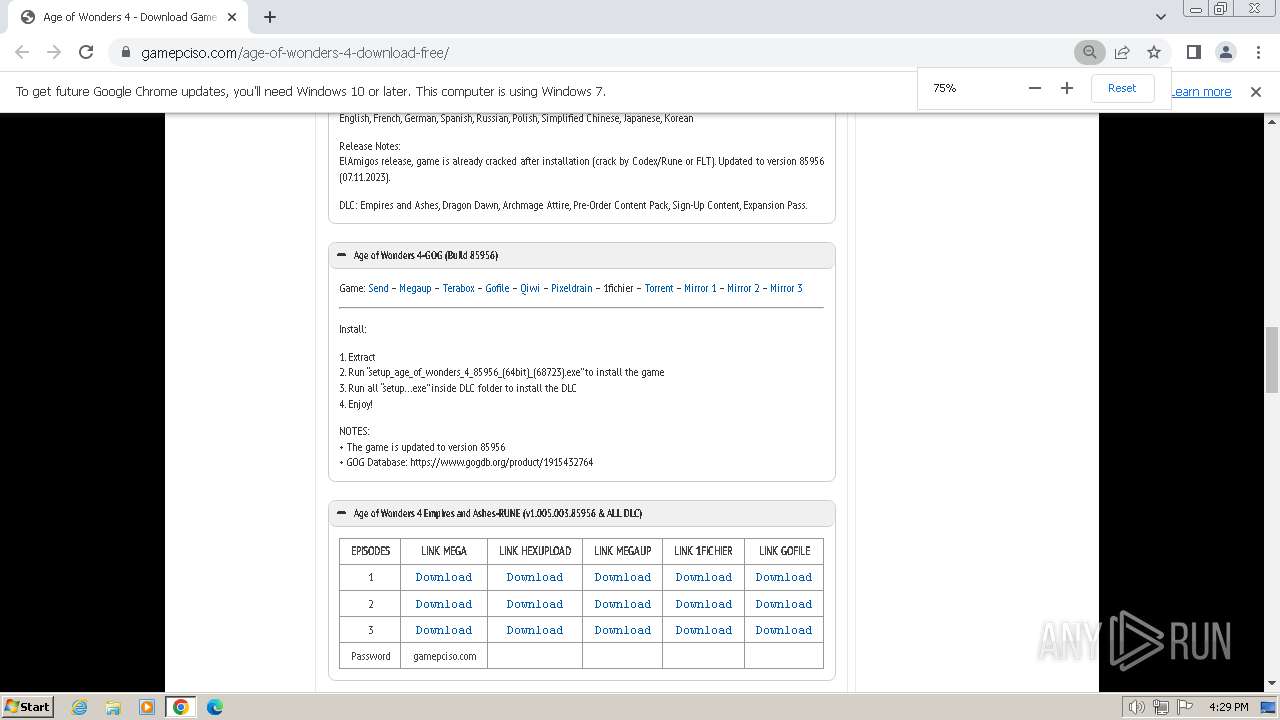The width and height of the screenshot is (1280, 720).
Task: Collapse the Empires and Ashes-RUNE section
Action: [342, 513]
